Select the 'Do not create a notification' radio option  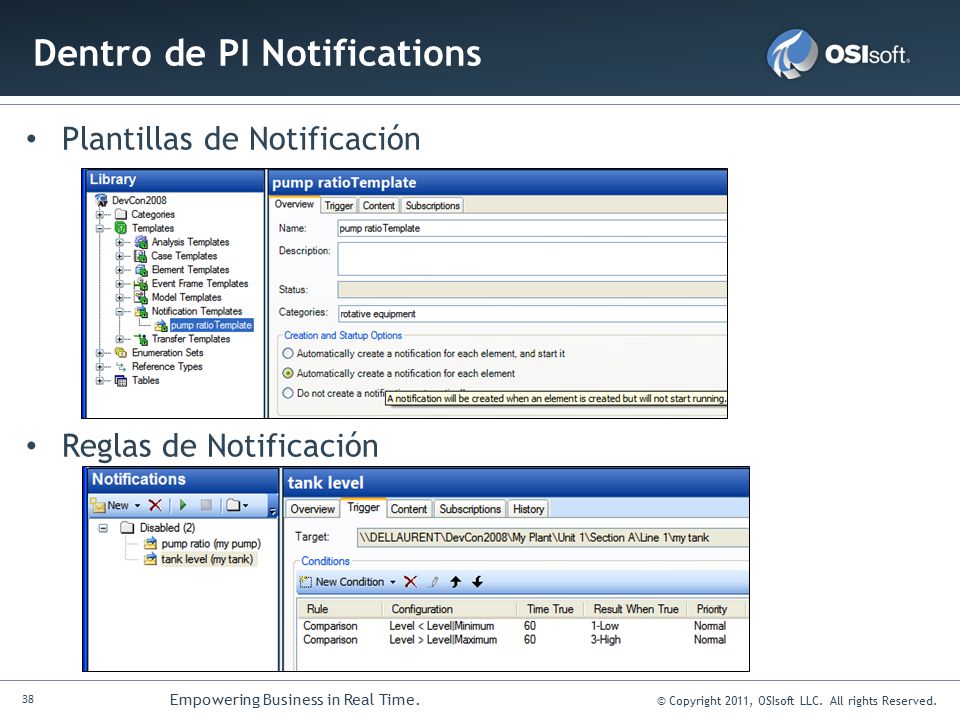coord(288,393)
